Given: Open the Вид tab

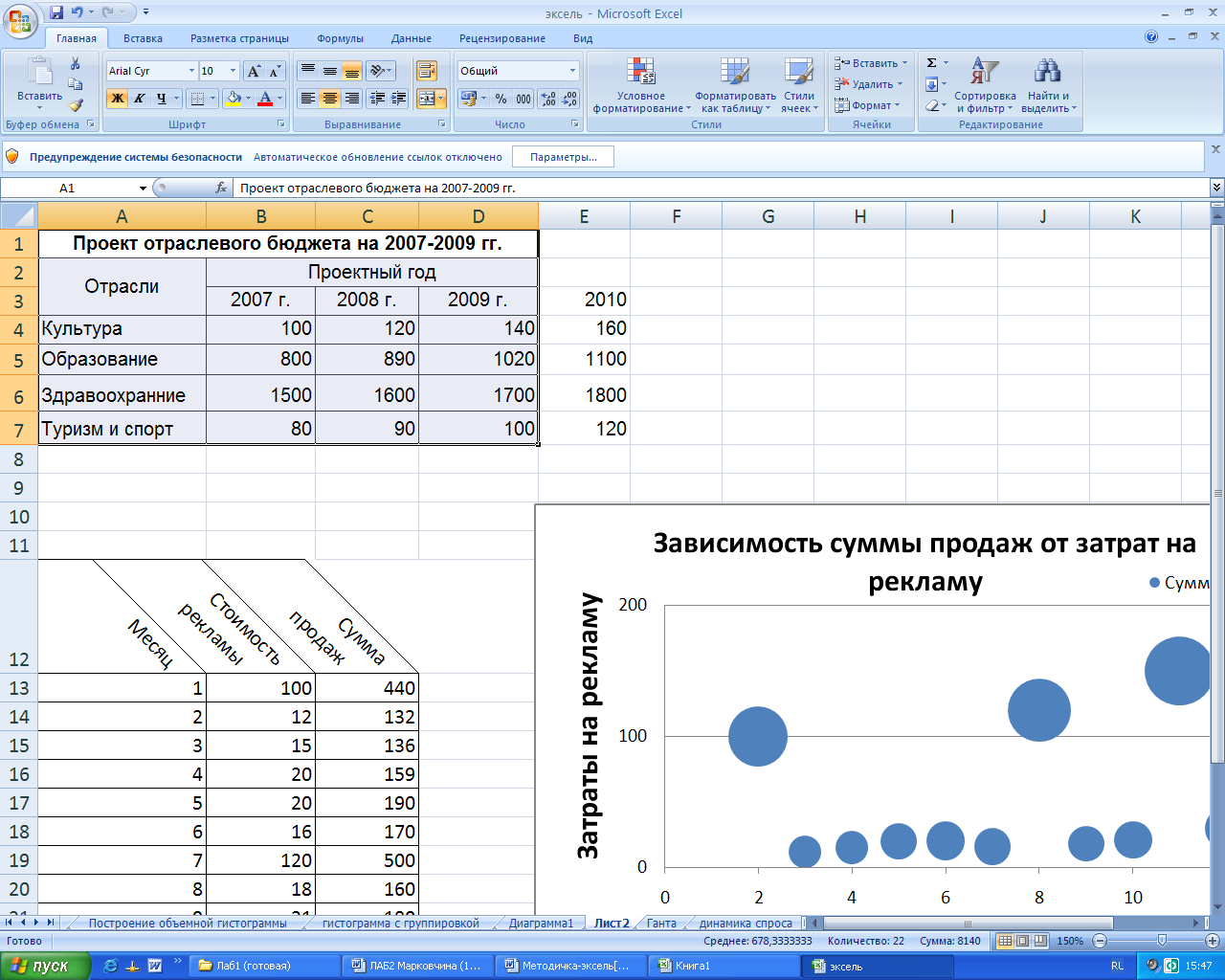Looking at the screenshot, I should coord(583,38).
